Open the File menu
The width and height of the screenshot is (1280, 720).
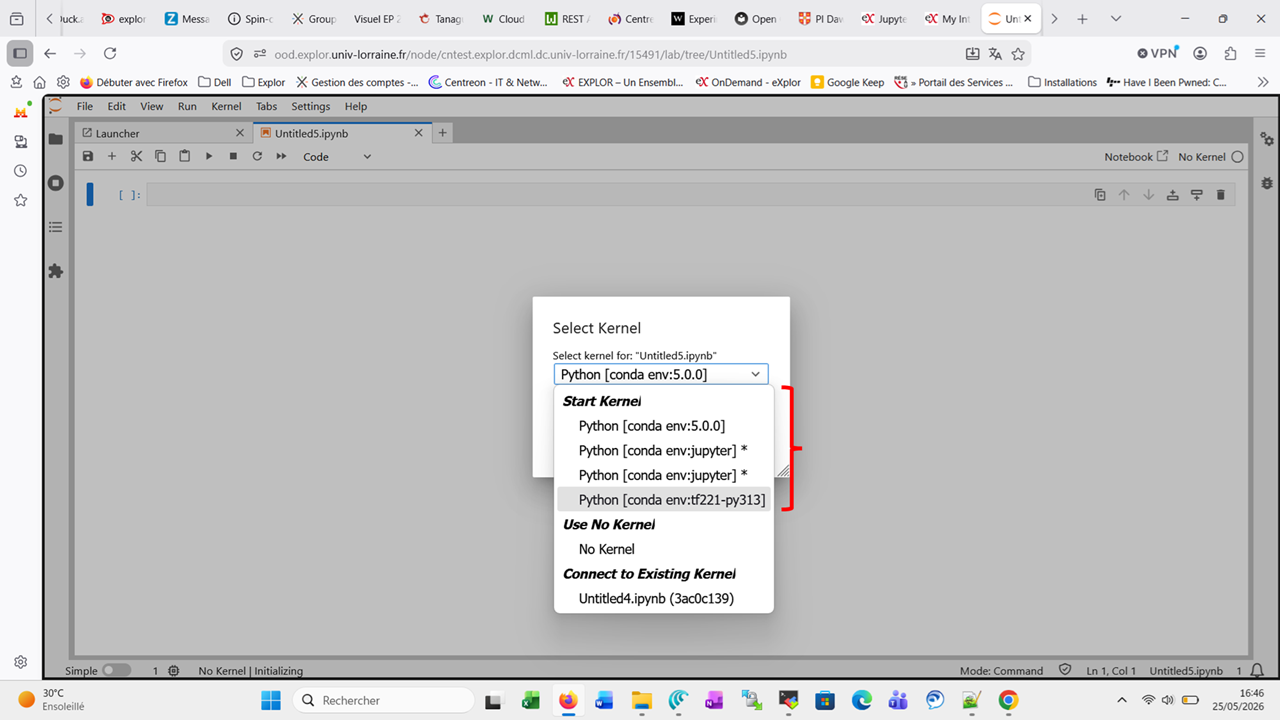[85, 106]
